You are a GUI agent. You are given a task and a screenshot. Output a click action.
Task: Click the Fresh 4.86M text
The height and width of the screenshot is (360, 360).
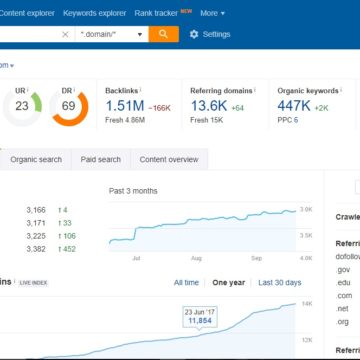click(x=125, y=120)
